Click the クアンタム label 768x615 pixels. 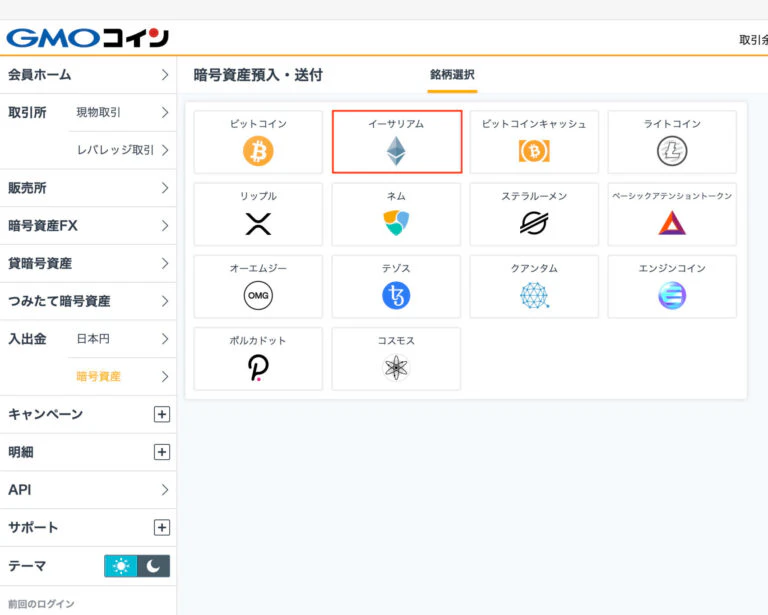[x=534, y=268]
